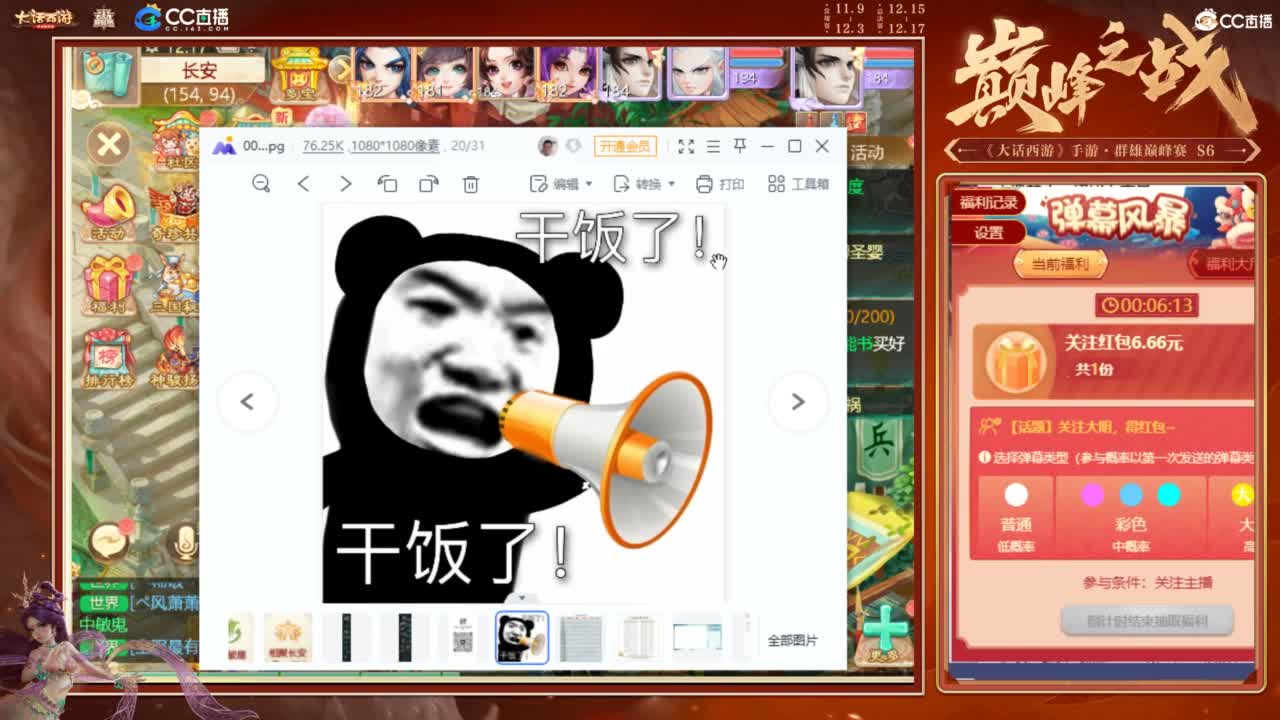Select the QR code thumbnail
The image size is (1280, 720).
pyautogui.click(x=462, y=638)
